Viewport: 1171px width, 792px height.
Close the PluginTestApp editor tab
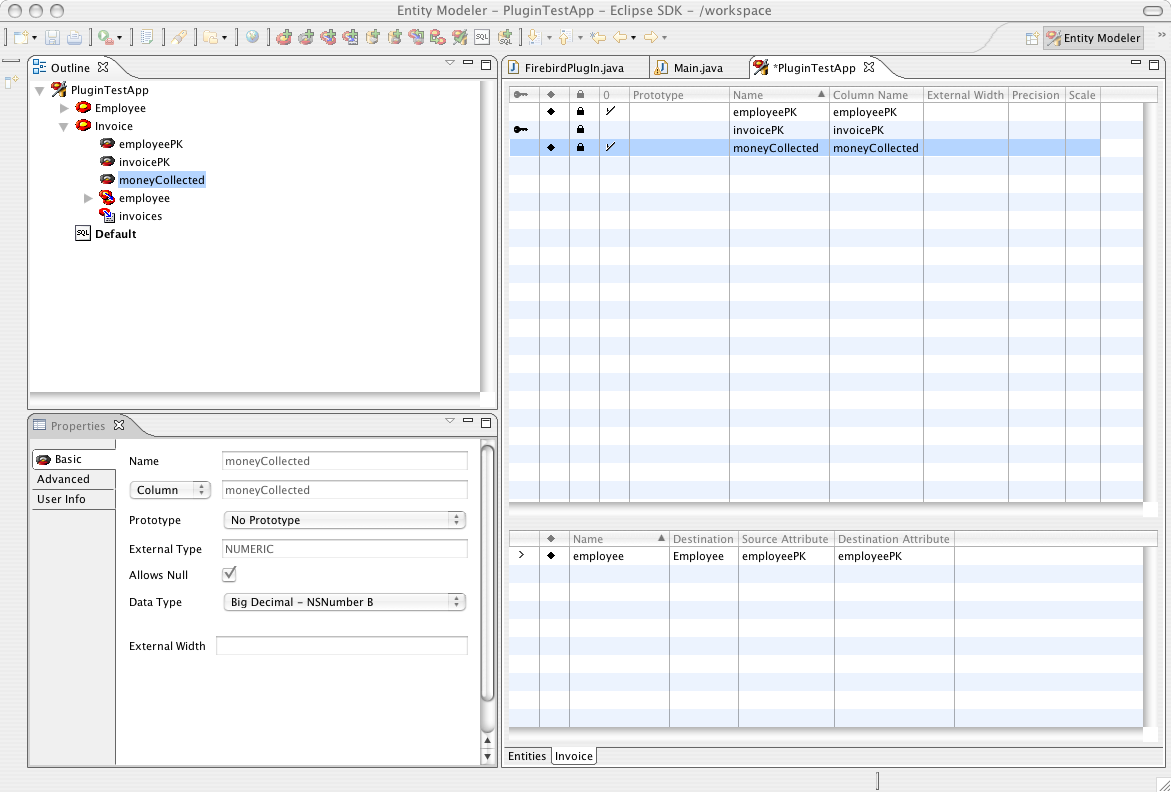click(869, 66)
